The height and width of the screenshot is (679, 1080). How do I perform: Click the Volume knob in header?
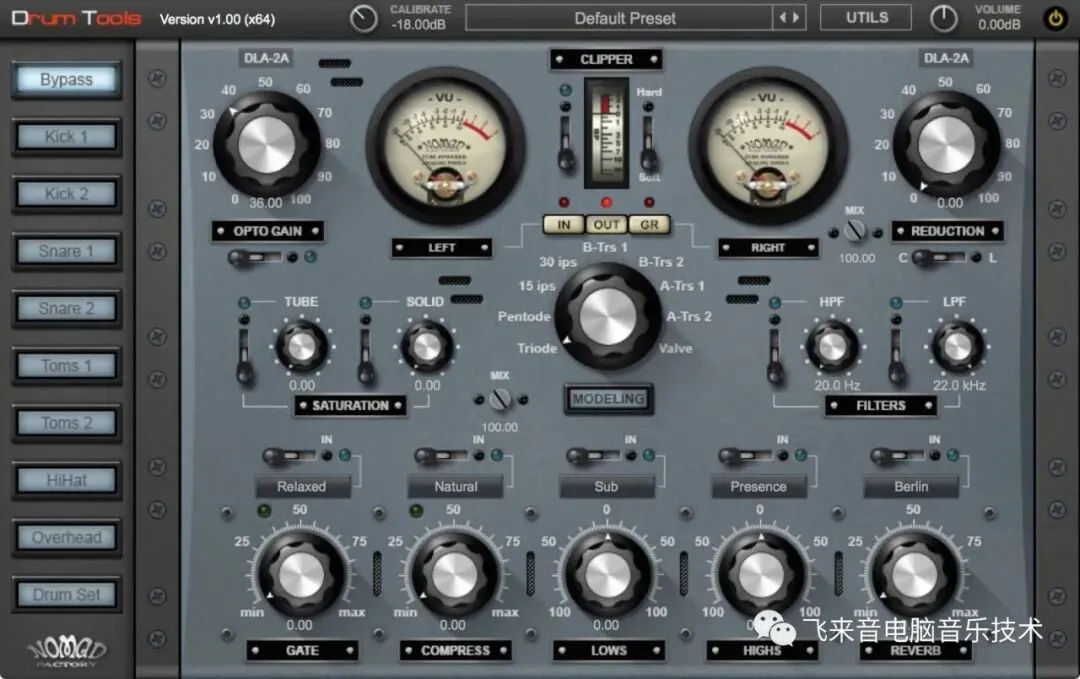[x=944, y=19]
